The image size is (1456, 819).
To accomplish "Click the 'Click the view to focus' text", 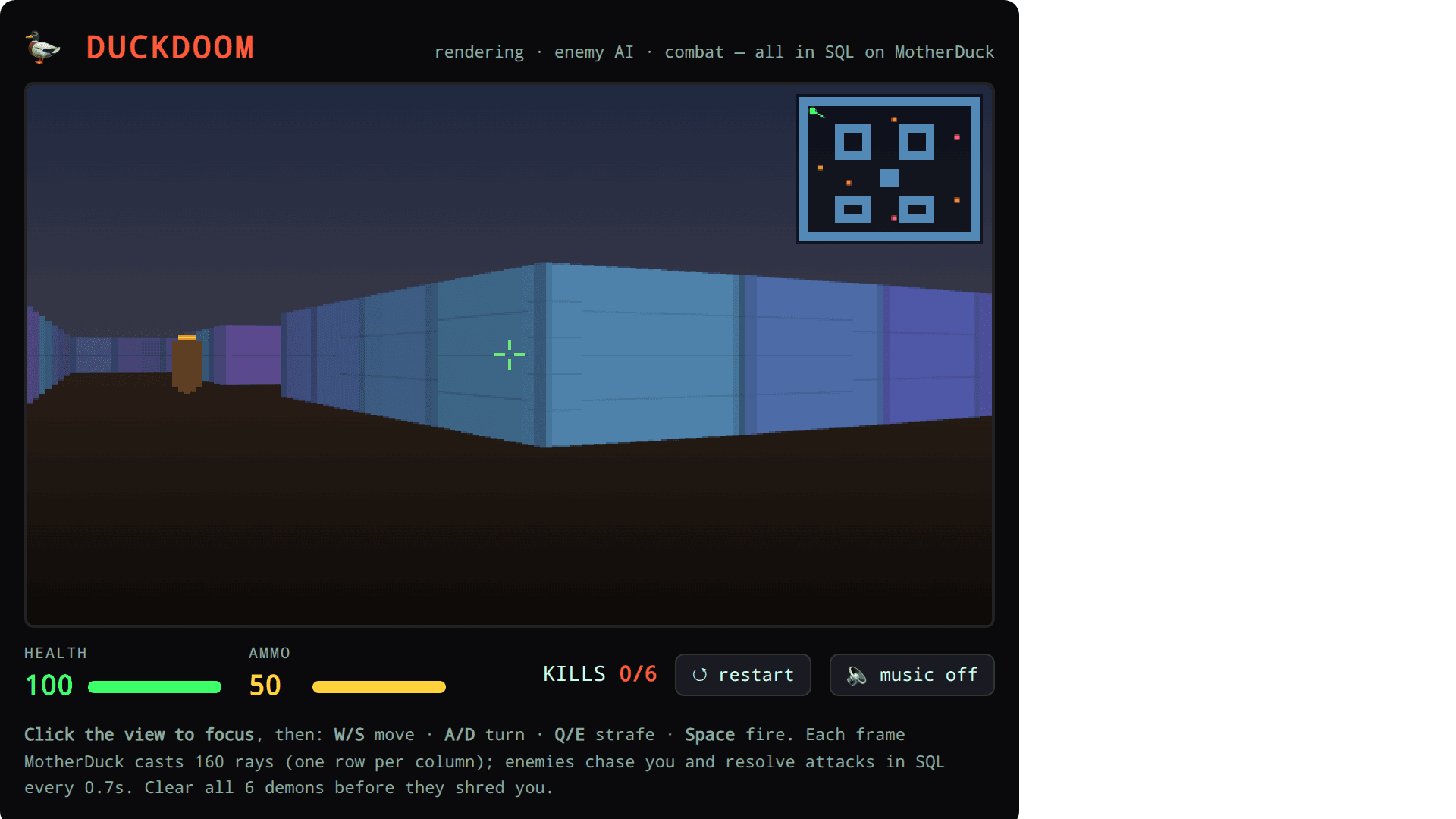I will [140, 735].
